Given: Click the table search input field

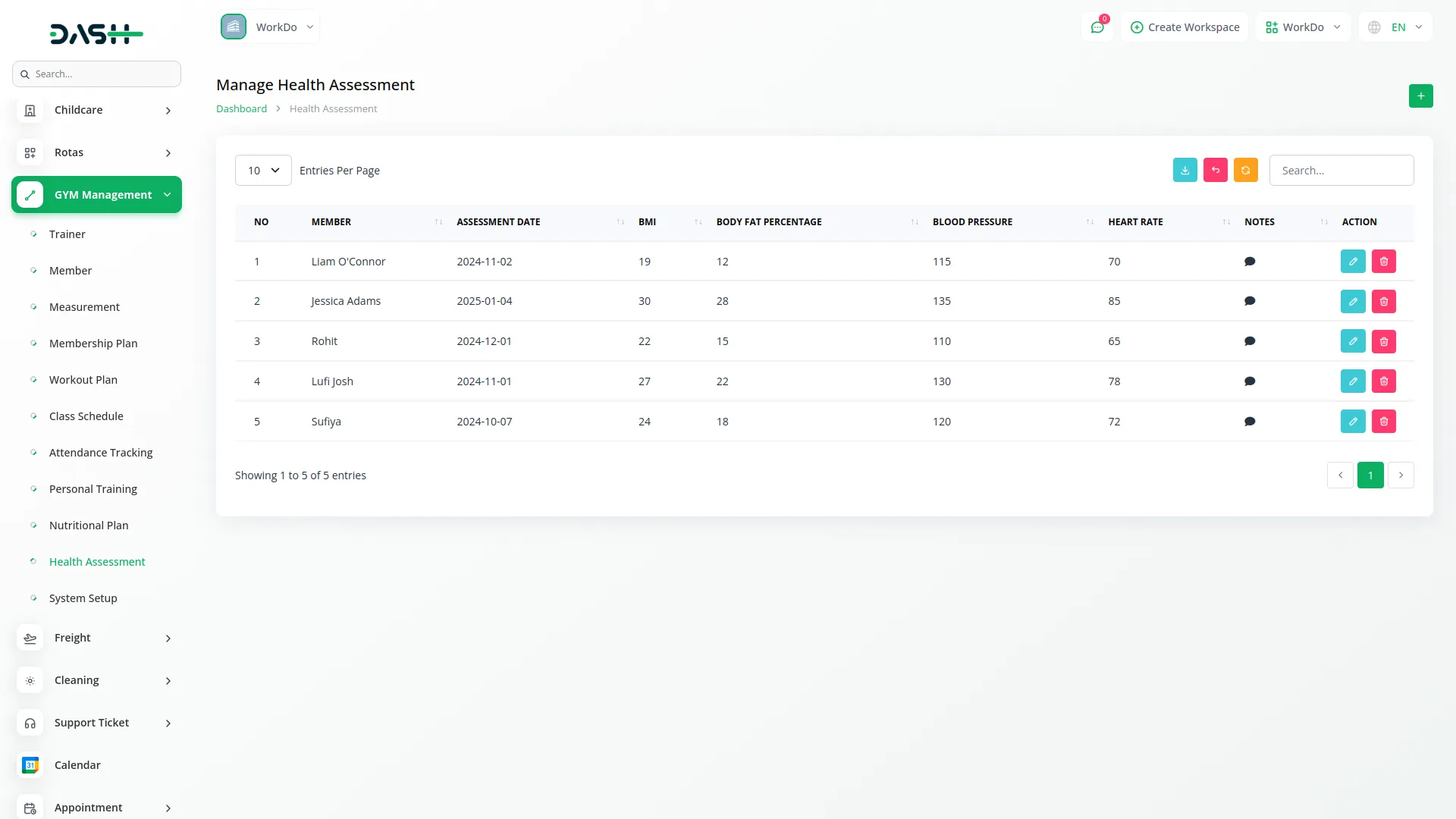Looking at the screenshot, I should [1341, 171].
